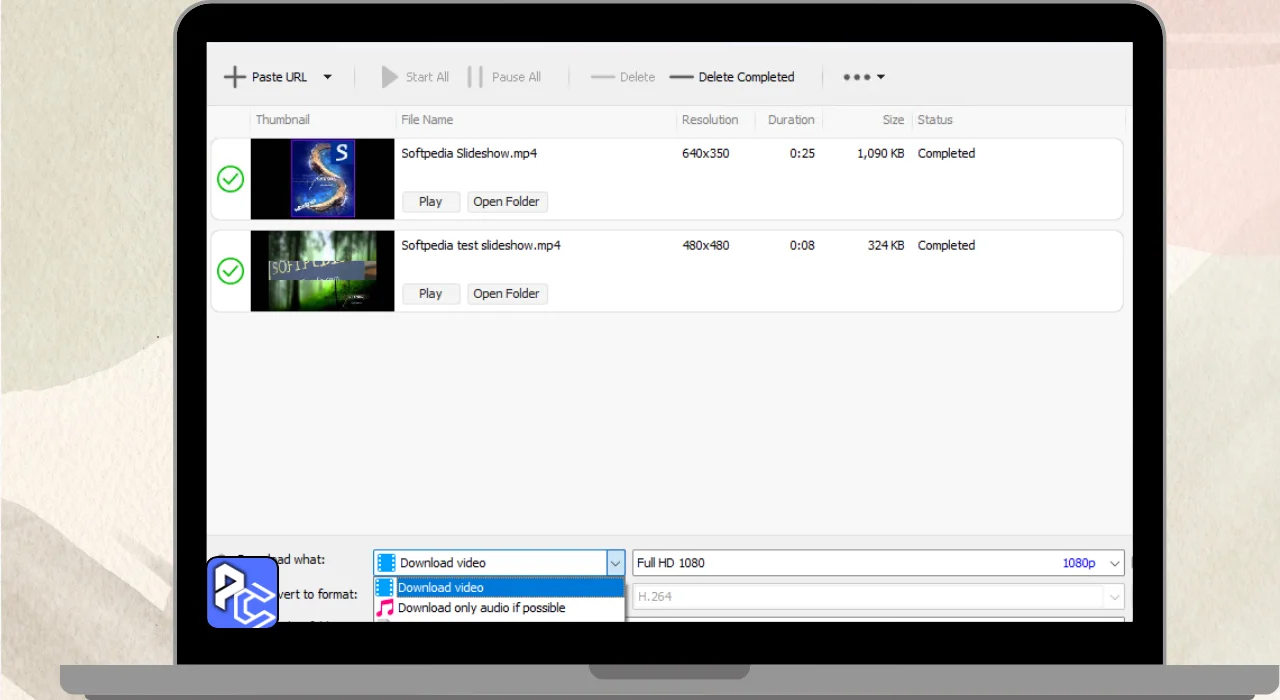The height and width of the screenshot is (700, 1280).
Task: Click the Pause All icon
Action: pos(475,77)
